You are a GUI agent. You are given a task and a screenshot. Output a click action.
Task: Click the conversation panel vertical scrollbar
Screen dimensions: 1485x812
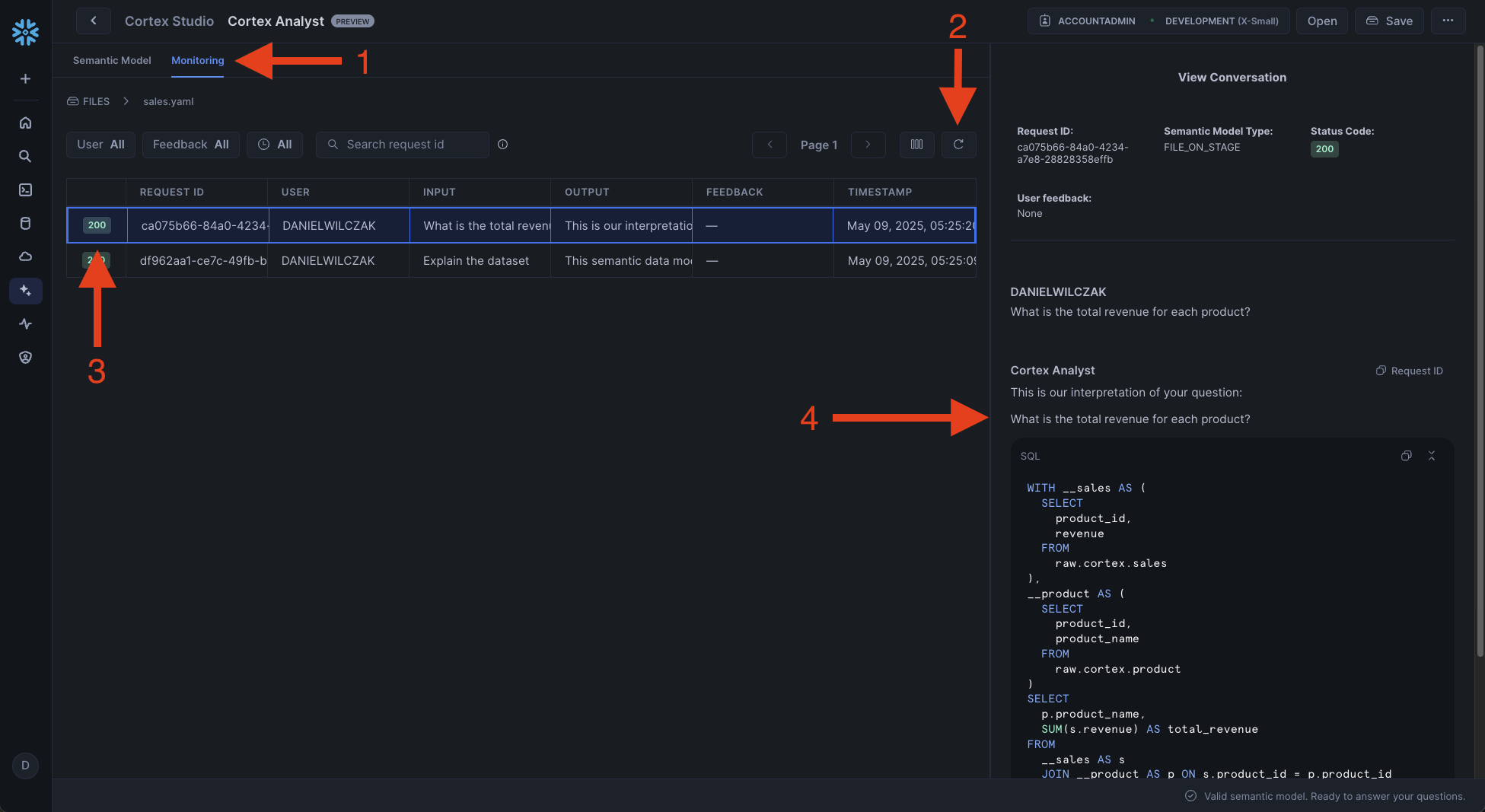click(x=1480, y=350)
